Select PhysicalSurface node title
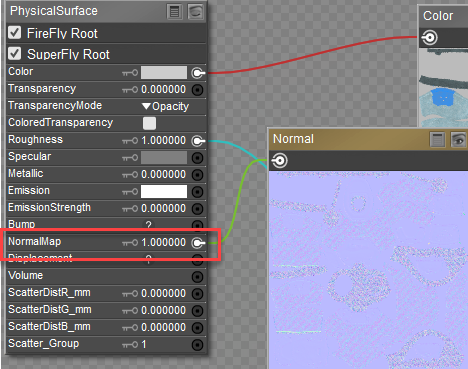Viewport: 468px width, 369px height. point(54,11)
